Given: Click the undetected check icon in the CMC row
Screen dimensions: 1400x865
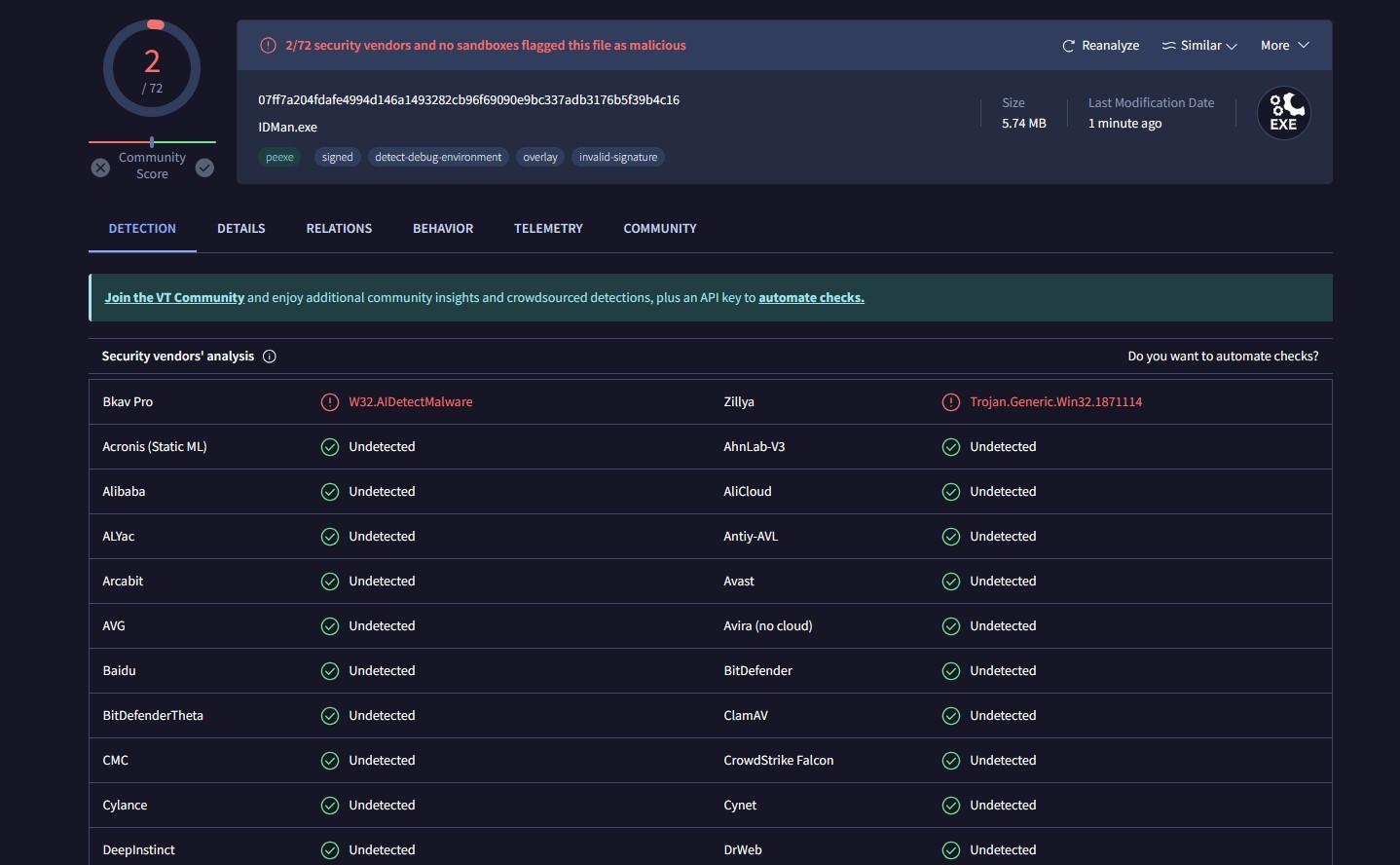Looking at the screenshot, I should (330, 761).
